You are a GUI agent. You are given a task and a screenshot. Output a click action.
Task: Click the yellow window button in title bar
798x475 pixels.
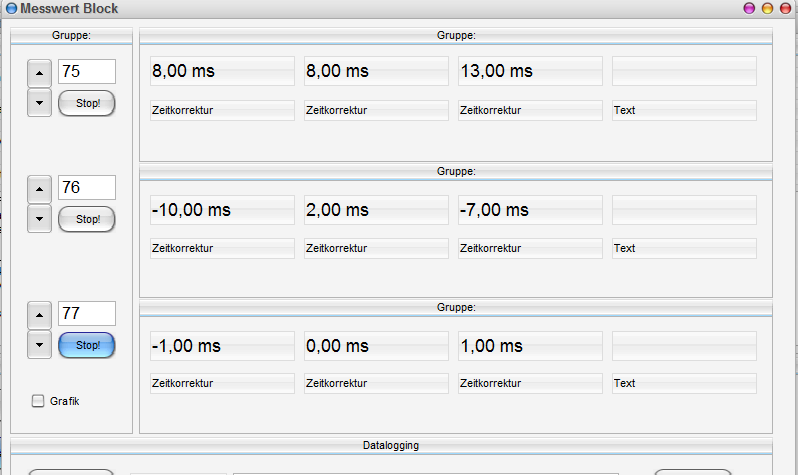(767, 8)
